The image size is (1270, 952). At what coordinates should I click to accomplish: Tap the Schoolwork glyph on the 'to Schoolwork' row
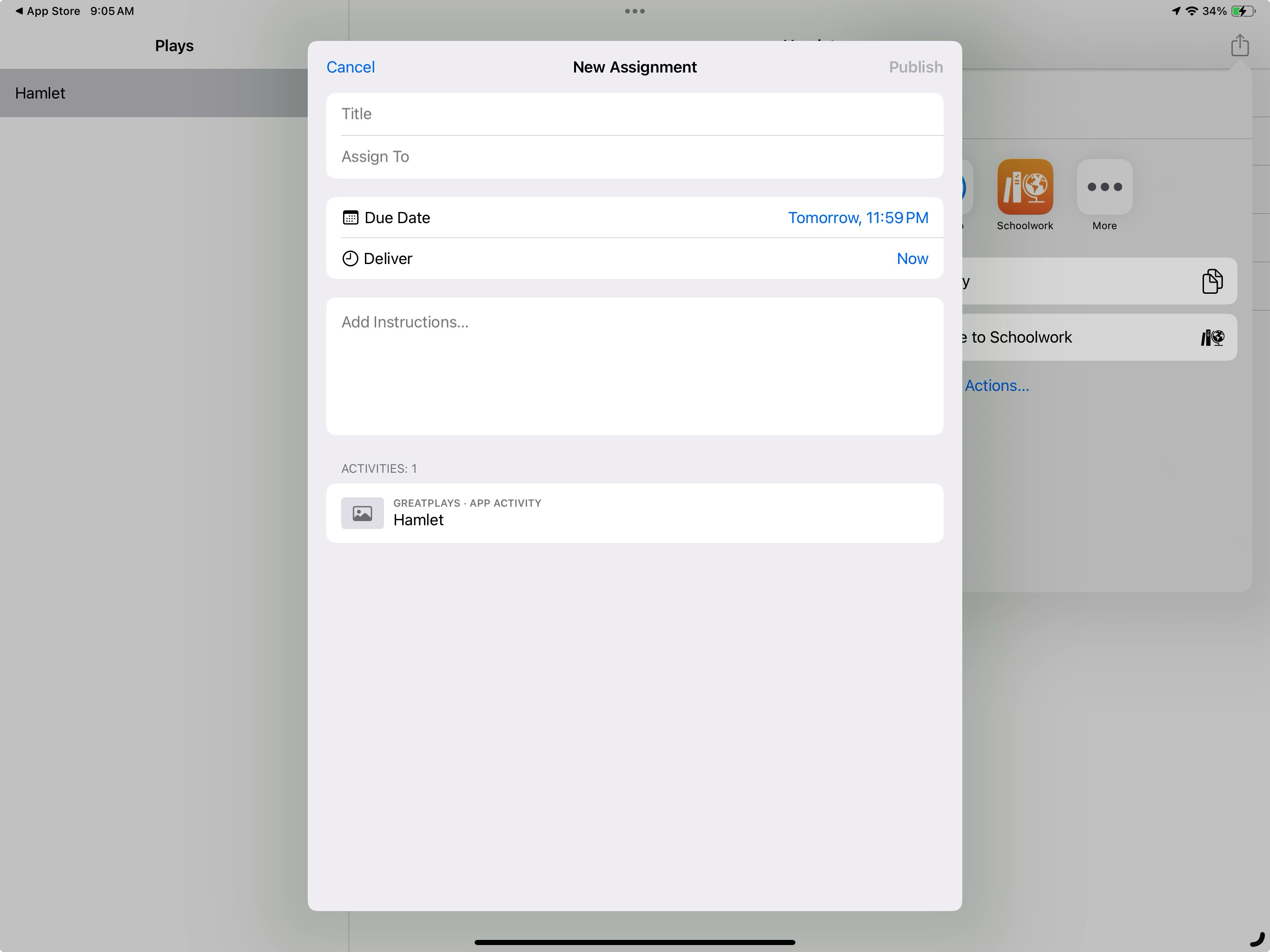tap(1211, 337)
